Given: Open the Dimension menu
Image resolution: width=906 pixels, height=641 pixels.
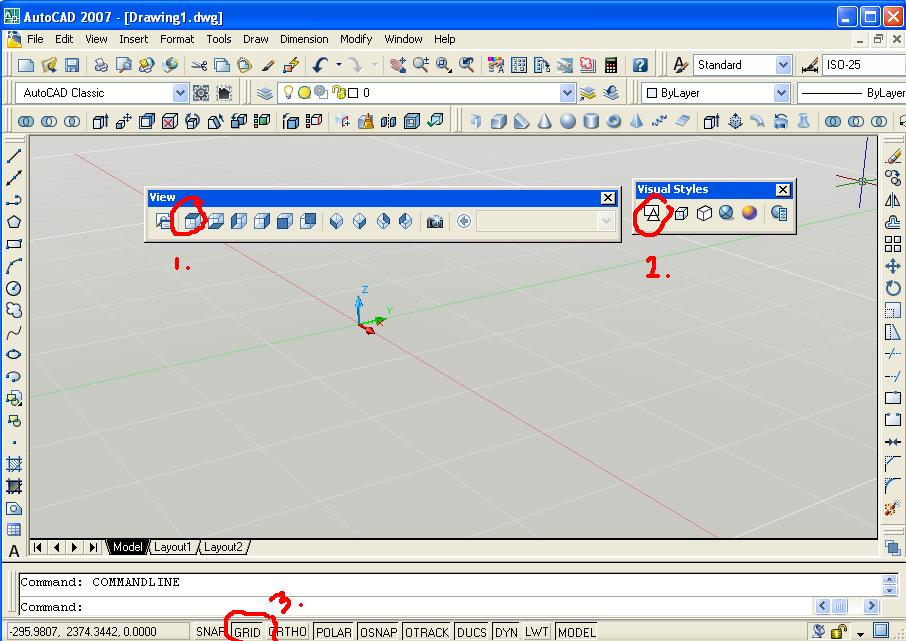Looking at the screenshot, I should click(304, 39).
